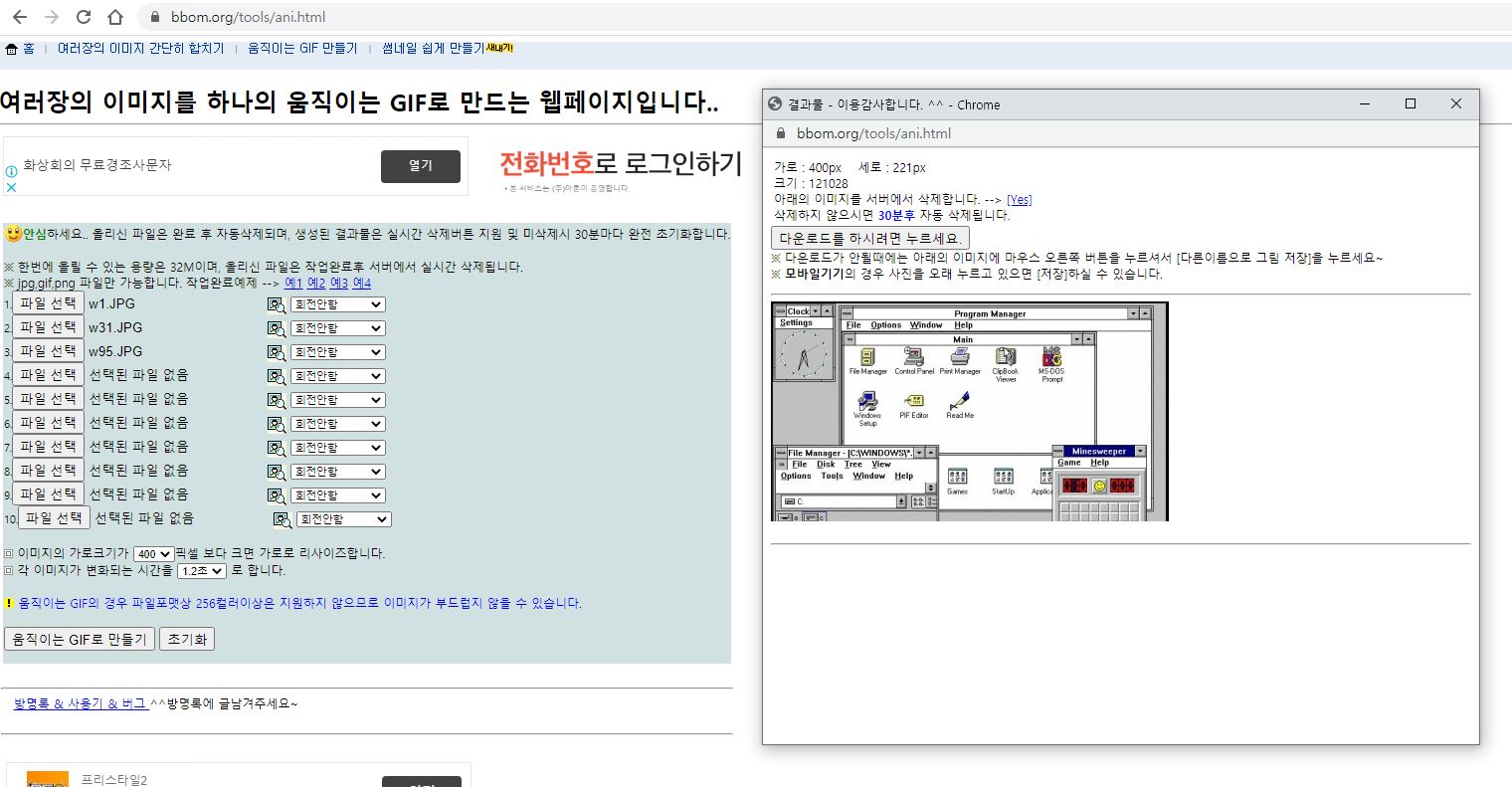Click the lock icon in main address bar

[x=154, y=17]
